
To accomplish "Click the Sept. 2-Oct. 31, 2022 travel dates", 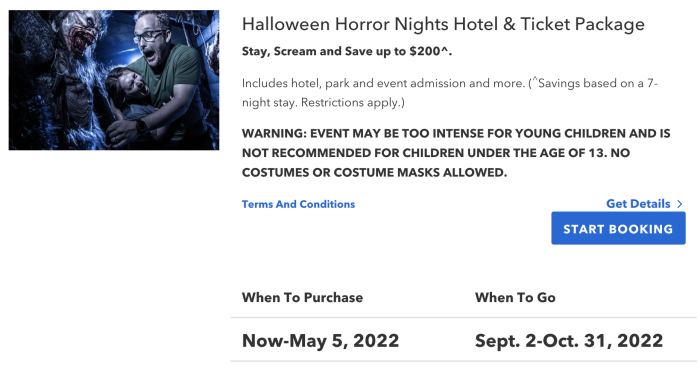I will 569,341.
